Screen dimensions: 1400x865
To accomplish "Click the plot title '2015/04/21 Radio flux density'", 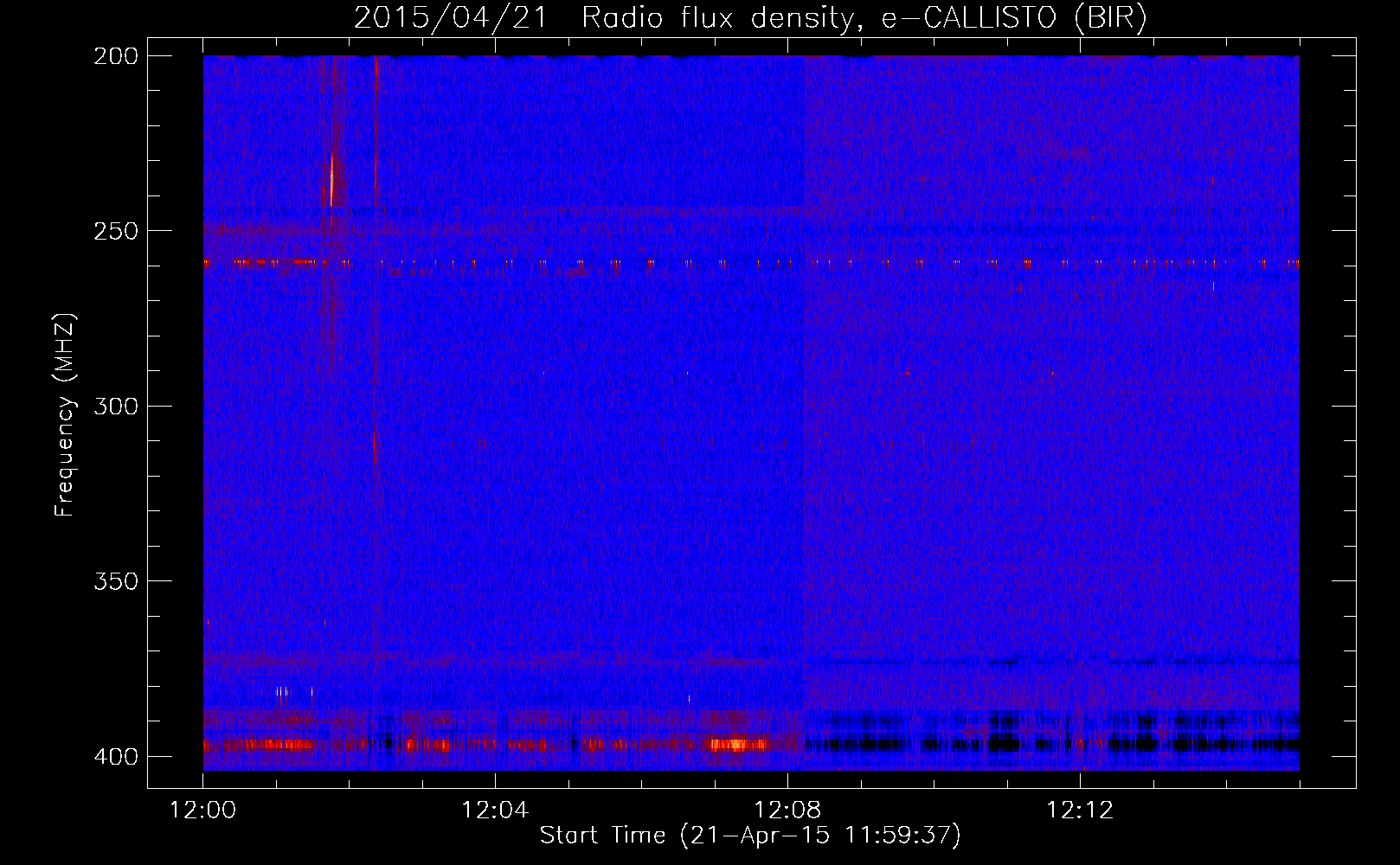I will coord(603,17).
